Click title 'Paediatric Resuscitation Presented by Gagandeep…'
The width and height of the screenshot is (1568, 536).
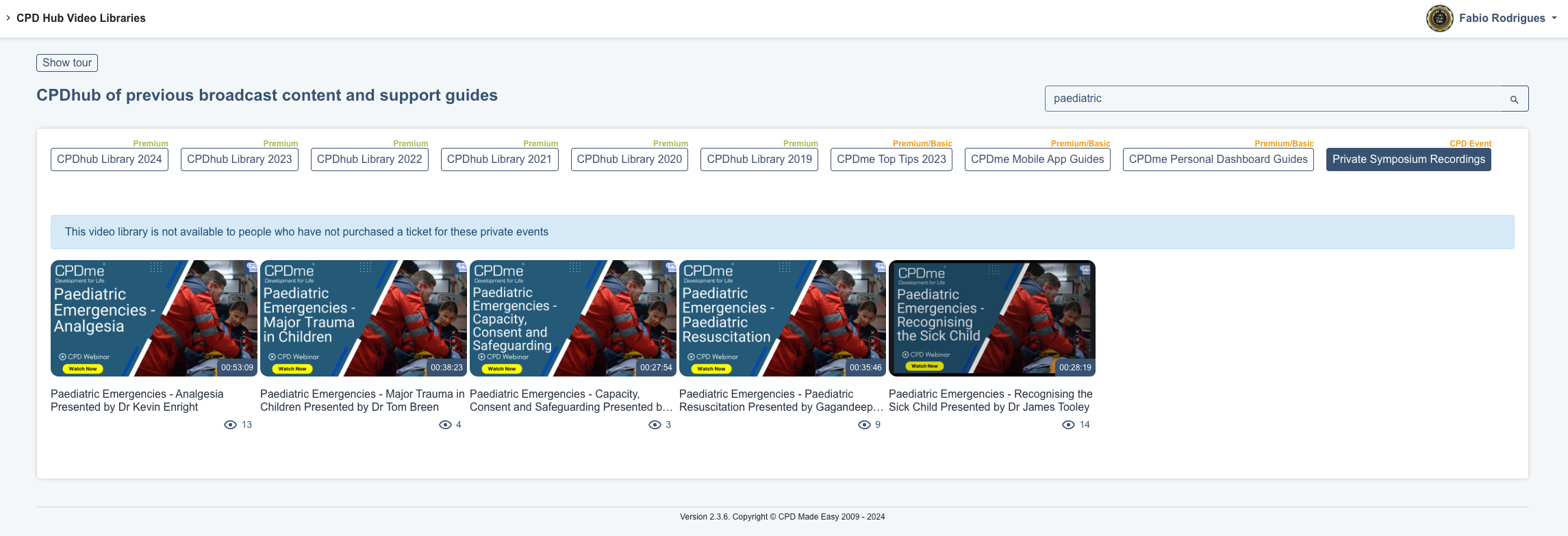[781, 400]
